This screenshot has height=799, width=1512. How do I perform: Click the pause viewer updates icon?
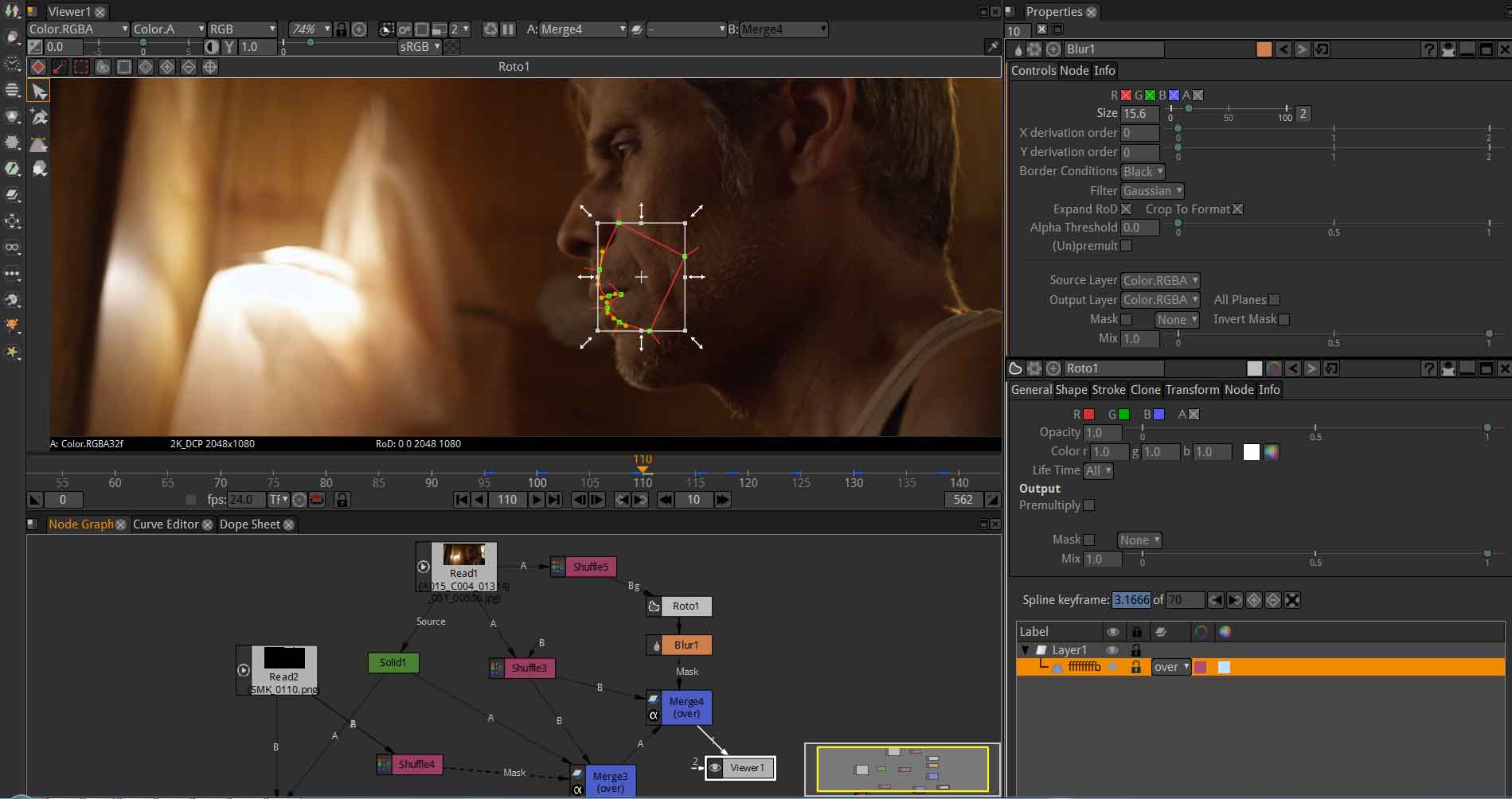[x=508, y=29]
